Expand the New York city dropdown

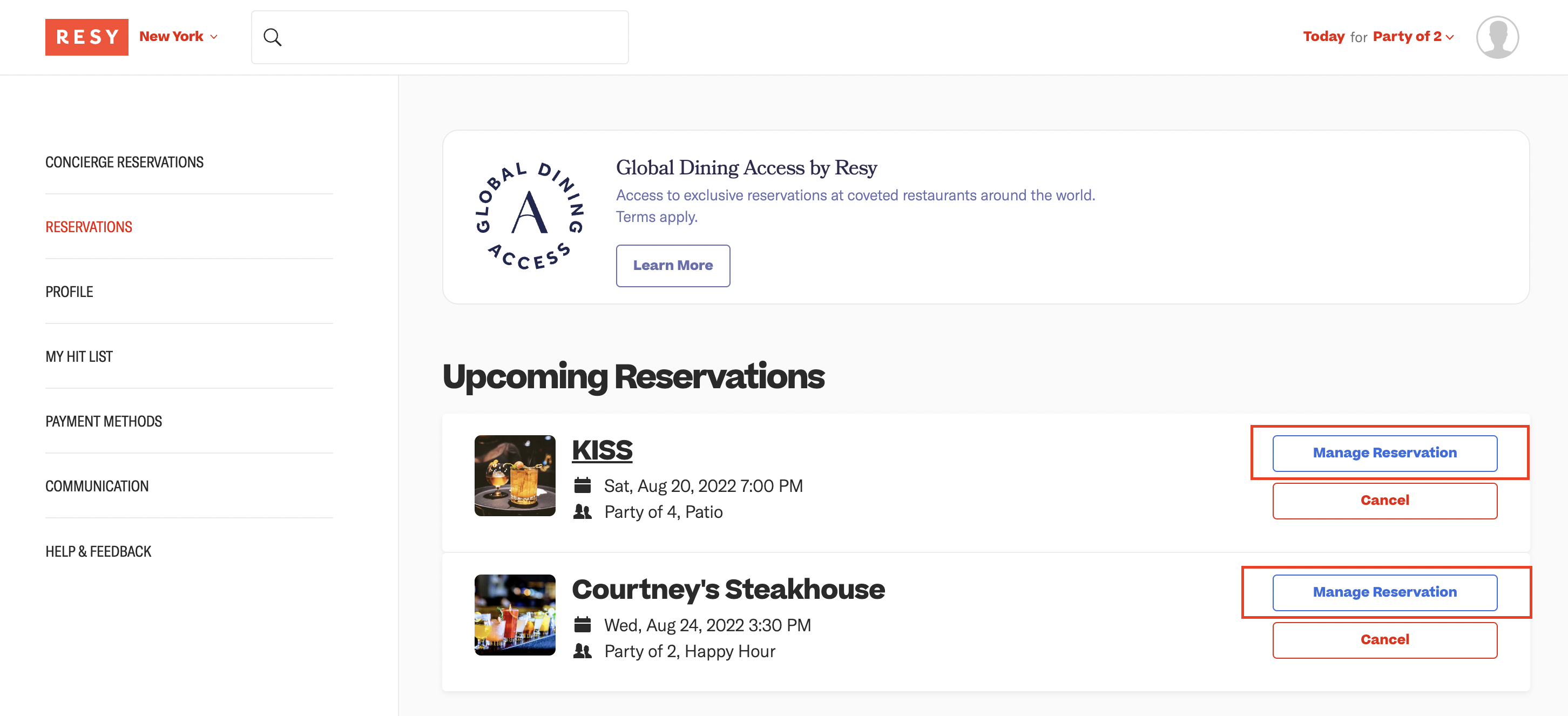coord(178,37)
